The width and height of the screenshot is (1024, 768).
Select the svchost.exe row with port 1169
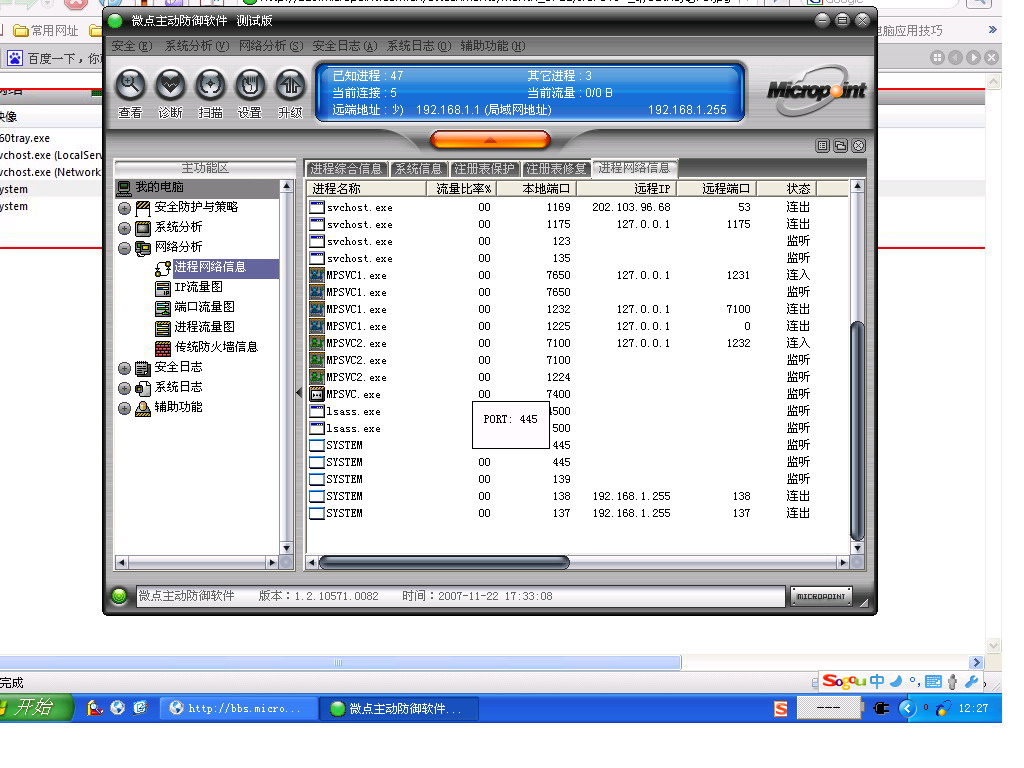(578, 208)
